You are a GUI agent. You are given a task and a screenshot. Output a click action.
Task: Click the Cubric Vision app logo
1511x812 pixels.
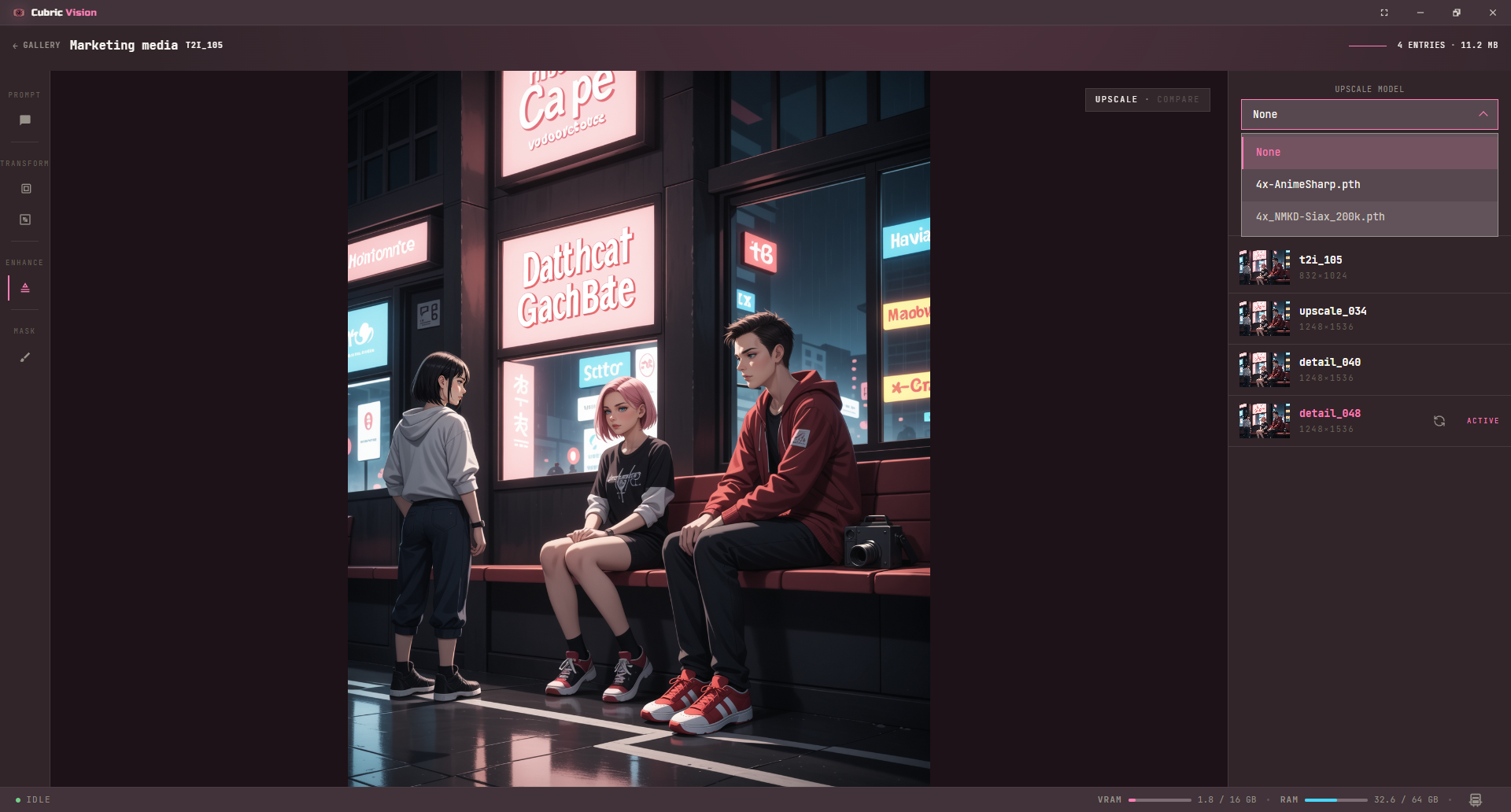[19, 13]
